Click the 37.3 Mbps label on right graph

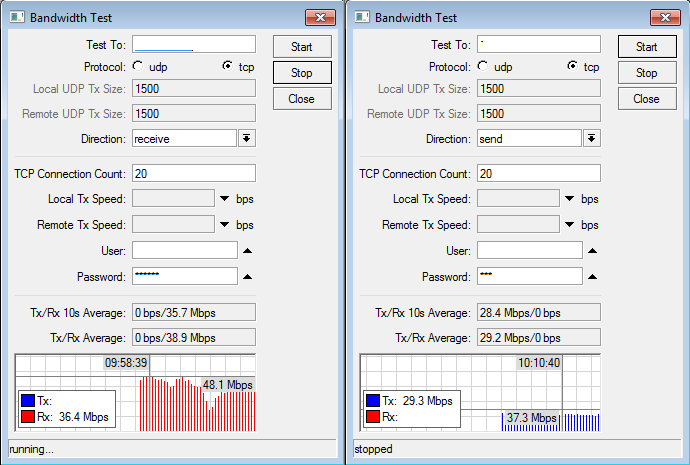[x=532, y=417]
